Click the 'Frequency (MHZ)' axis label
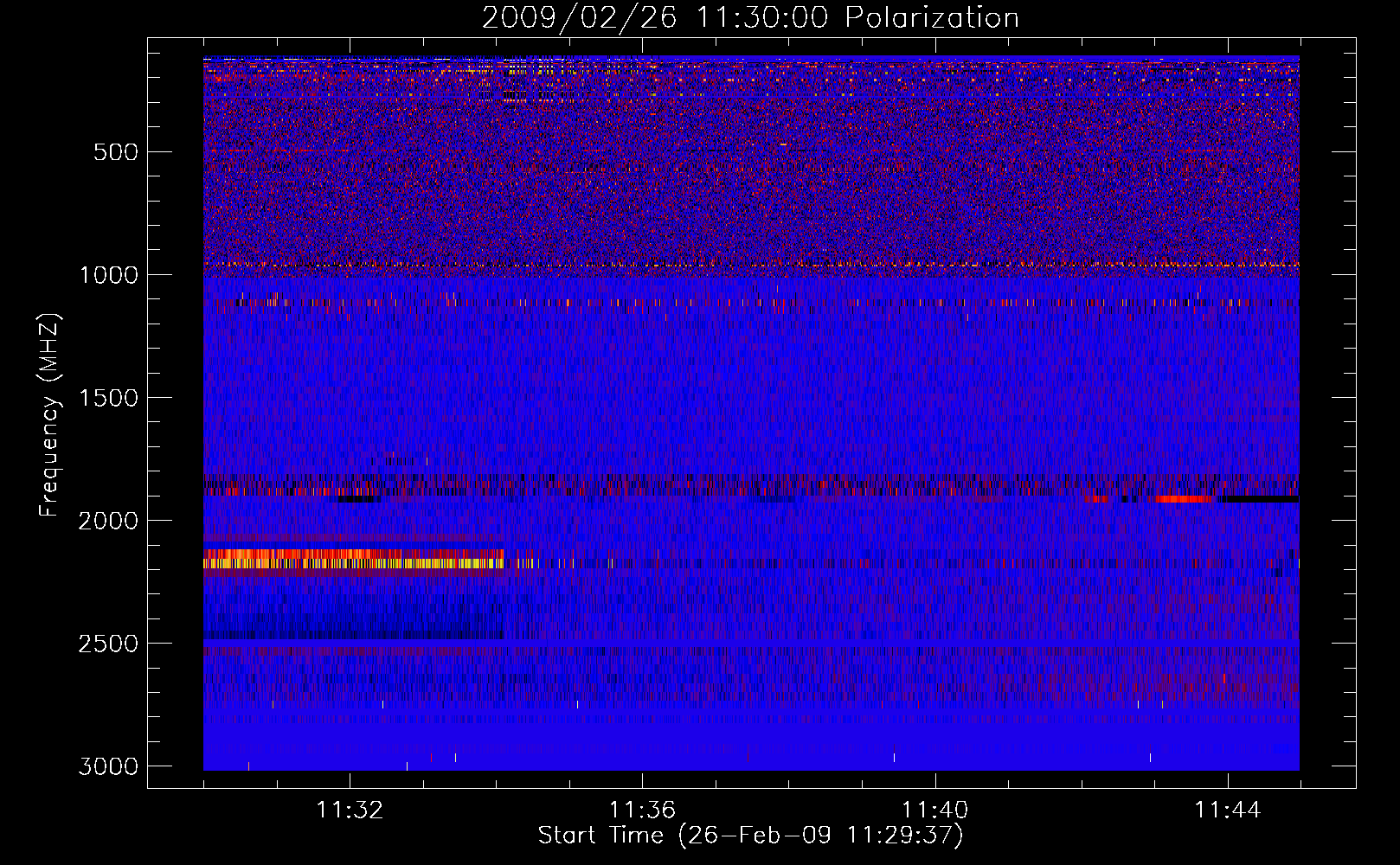1400x865 pixels. (x=50, y=415)
